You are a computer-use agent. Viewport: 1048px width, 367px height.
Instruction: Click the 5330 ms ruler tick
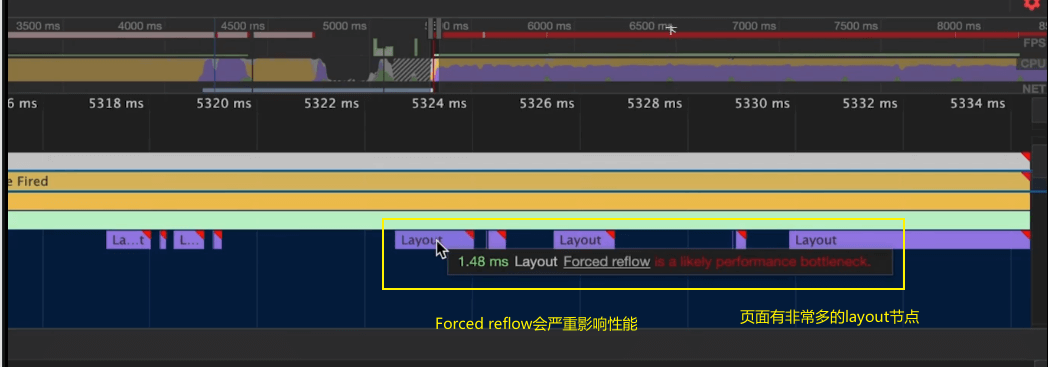762,104
